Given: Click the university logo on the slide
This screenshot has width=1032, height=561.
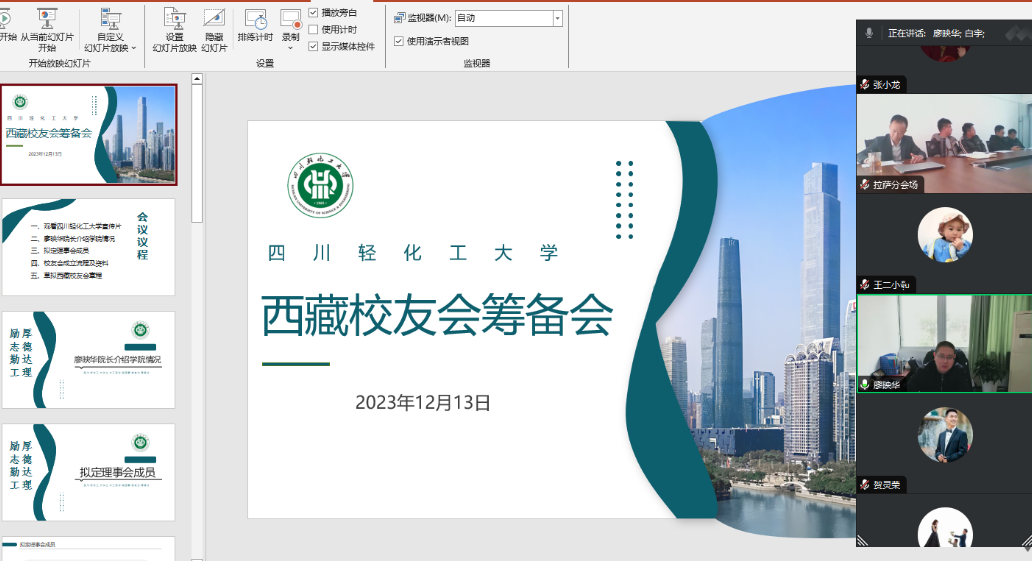Looking at the screenshot, I should [321, 186].
